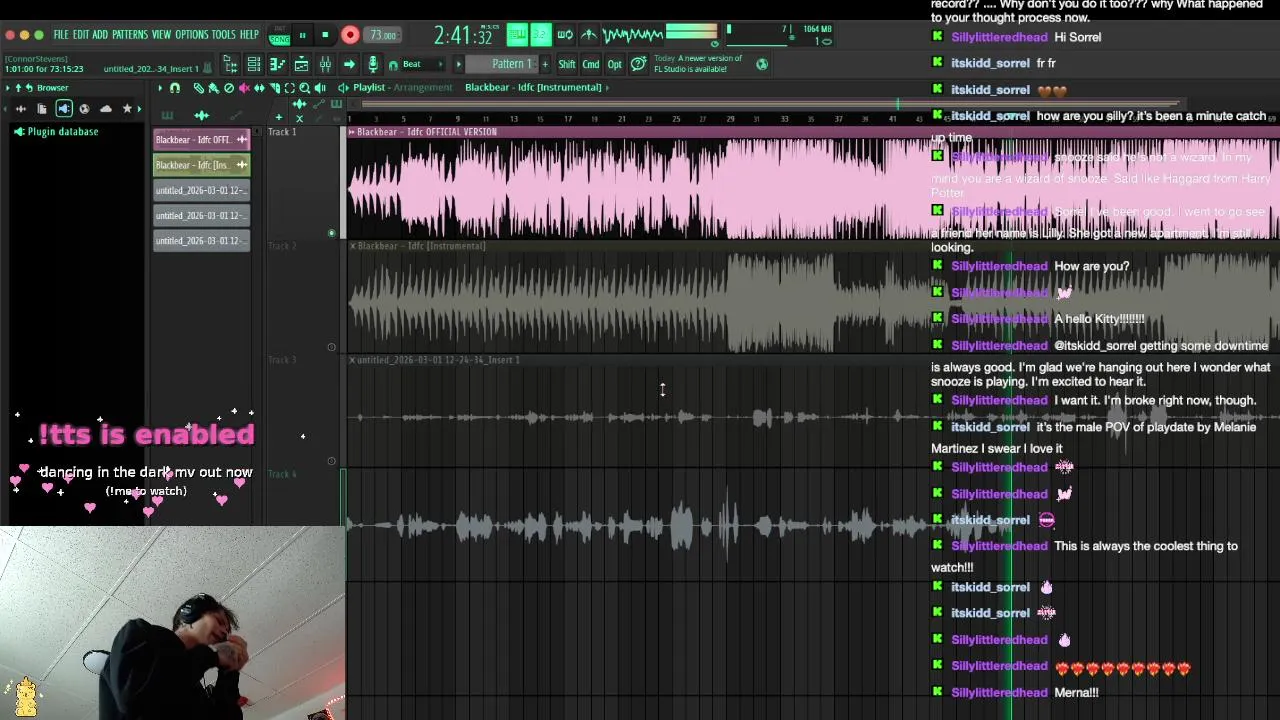Click the tempo field showing 73.000
Viewport: 1280px width, 720px height.
(382, 35)
